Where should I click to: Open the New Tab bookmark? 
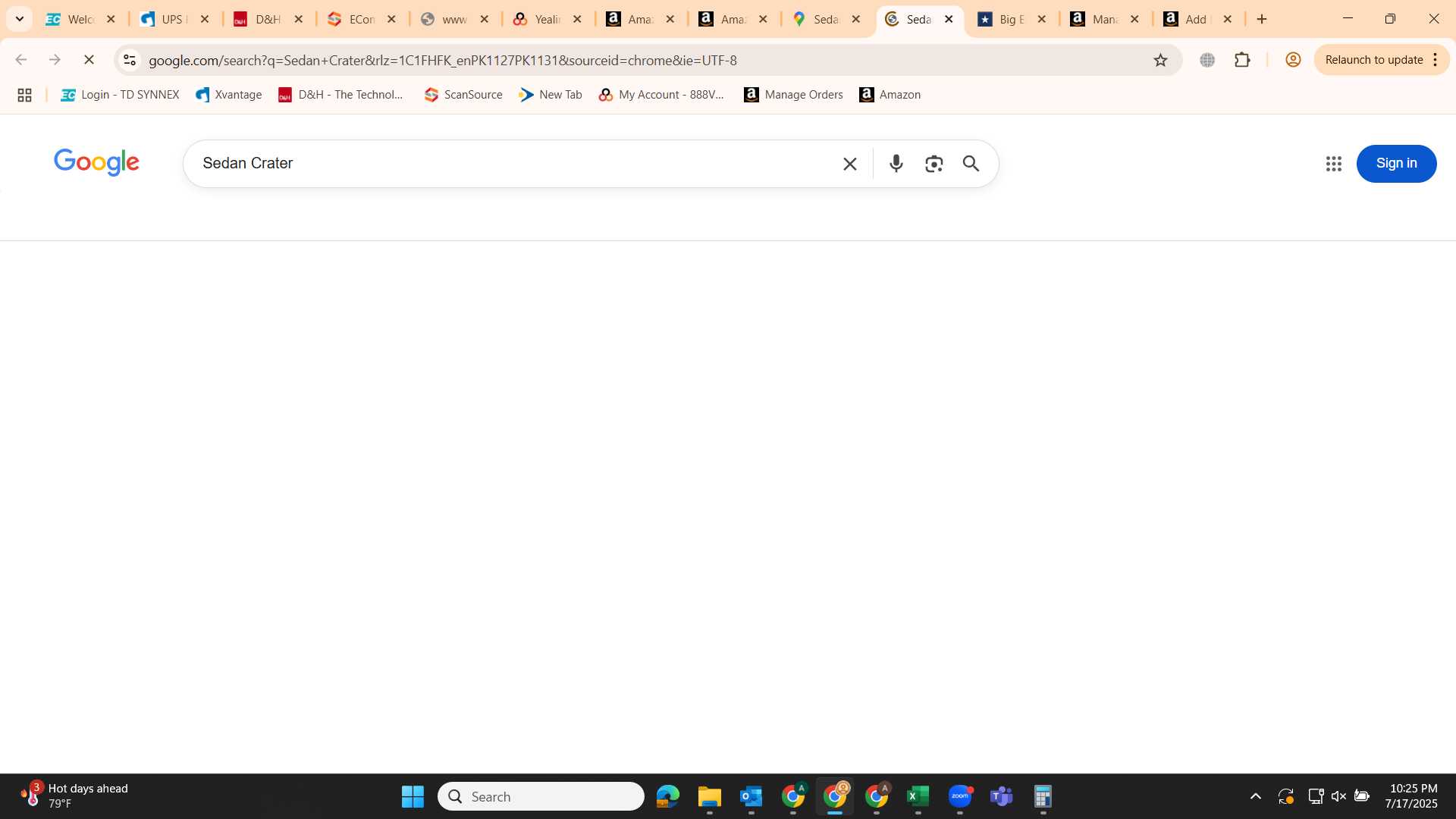(x=551, y=95)
